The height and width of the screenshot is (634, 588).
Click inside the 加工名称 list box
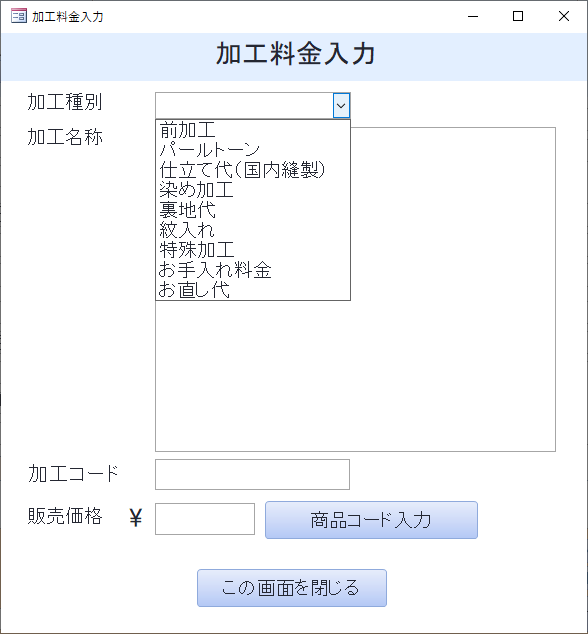pos(453,289)
